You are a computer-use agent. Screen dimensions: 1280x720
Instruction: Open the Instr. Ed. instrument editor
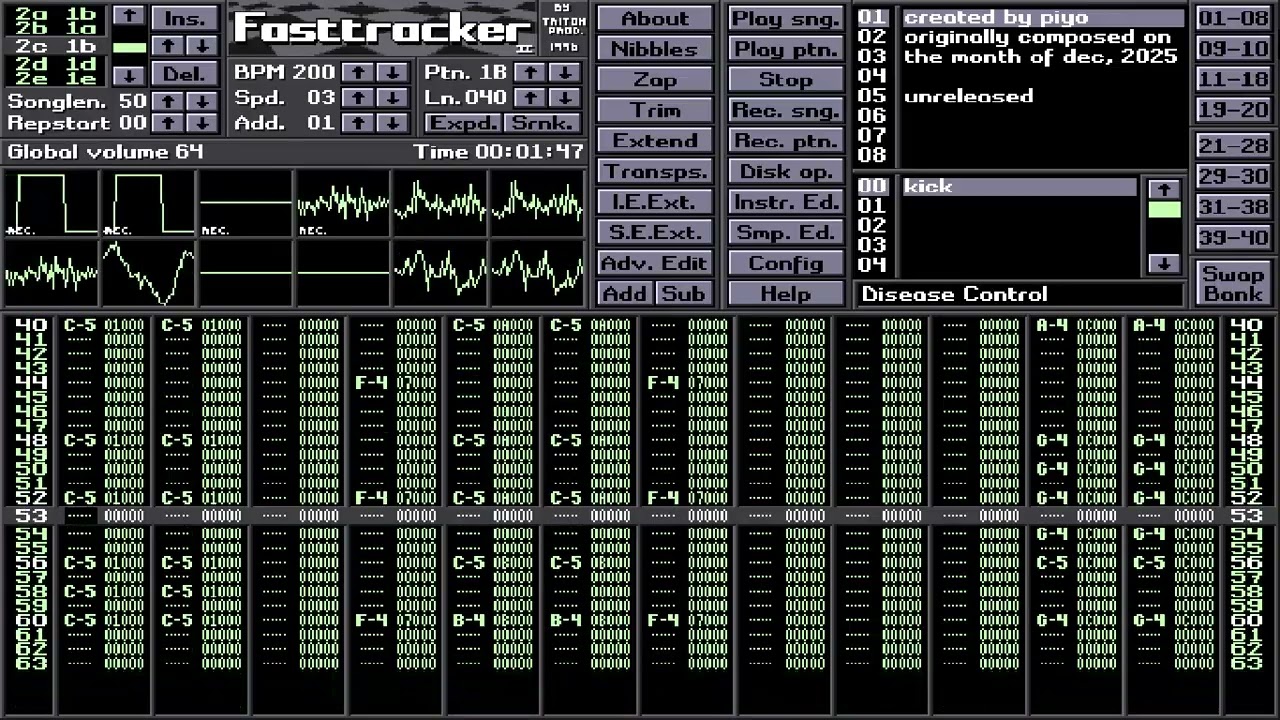786,202
